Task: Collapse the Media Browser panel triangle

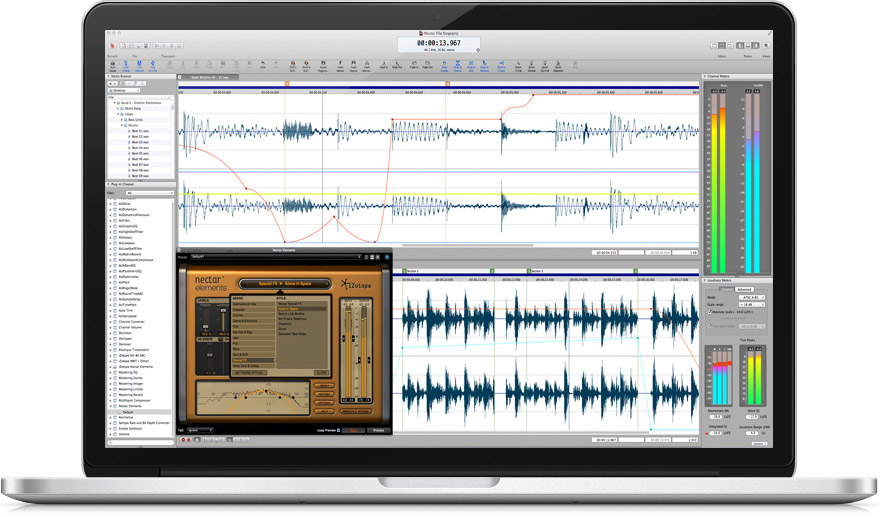Action: pyautogui.click(x=108, y=76)
